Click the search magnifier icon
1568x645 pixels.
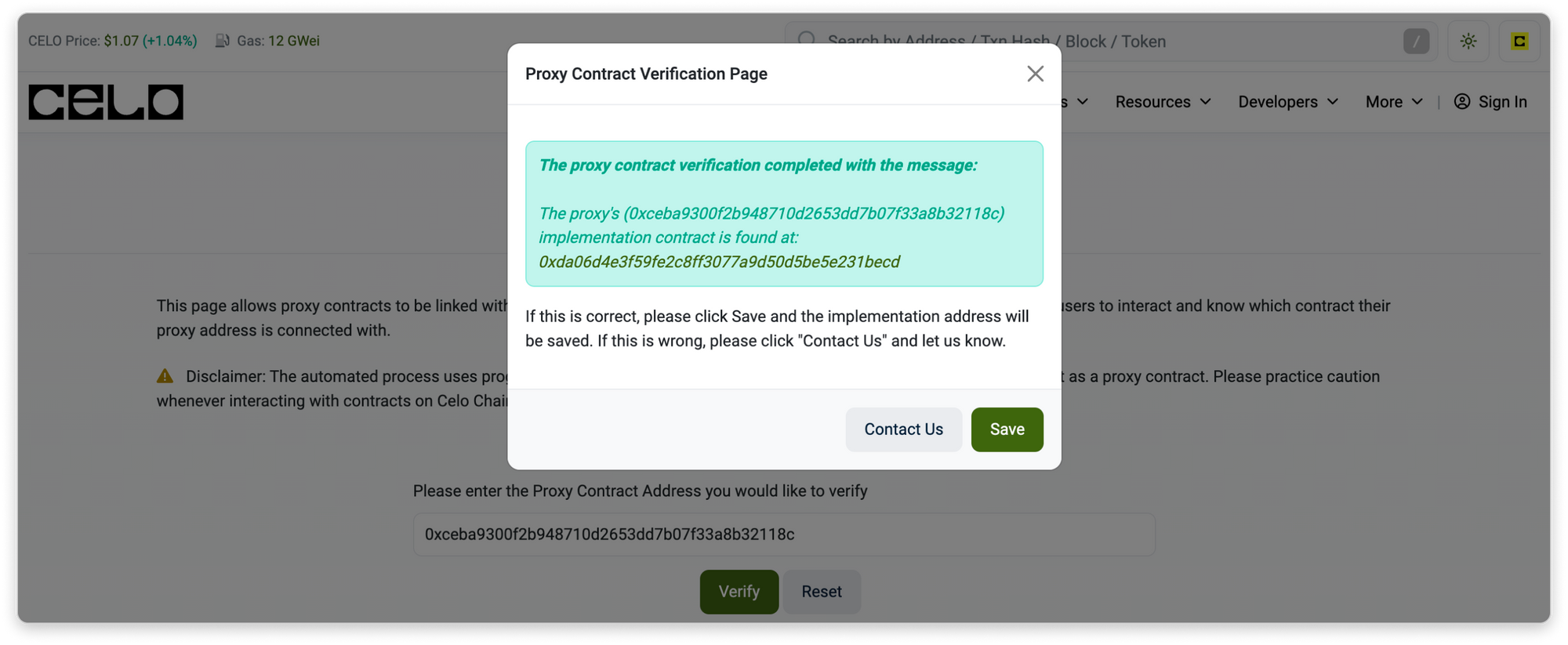(x=807, y=41)
